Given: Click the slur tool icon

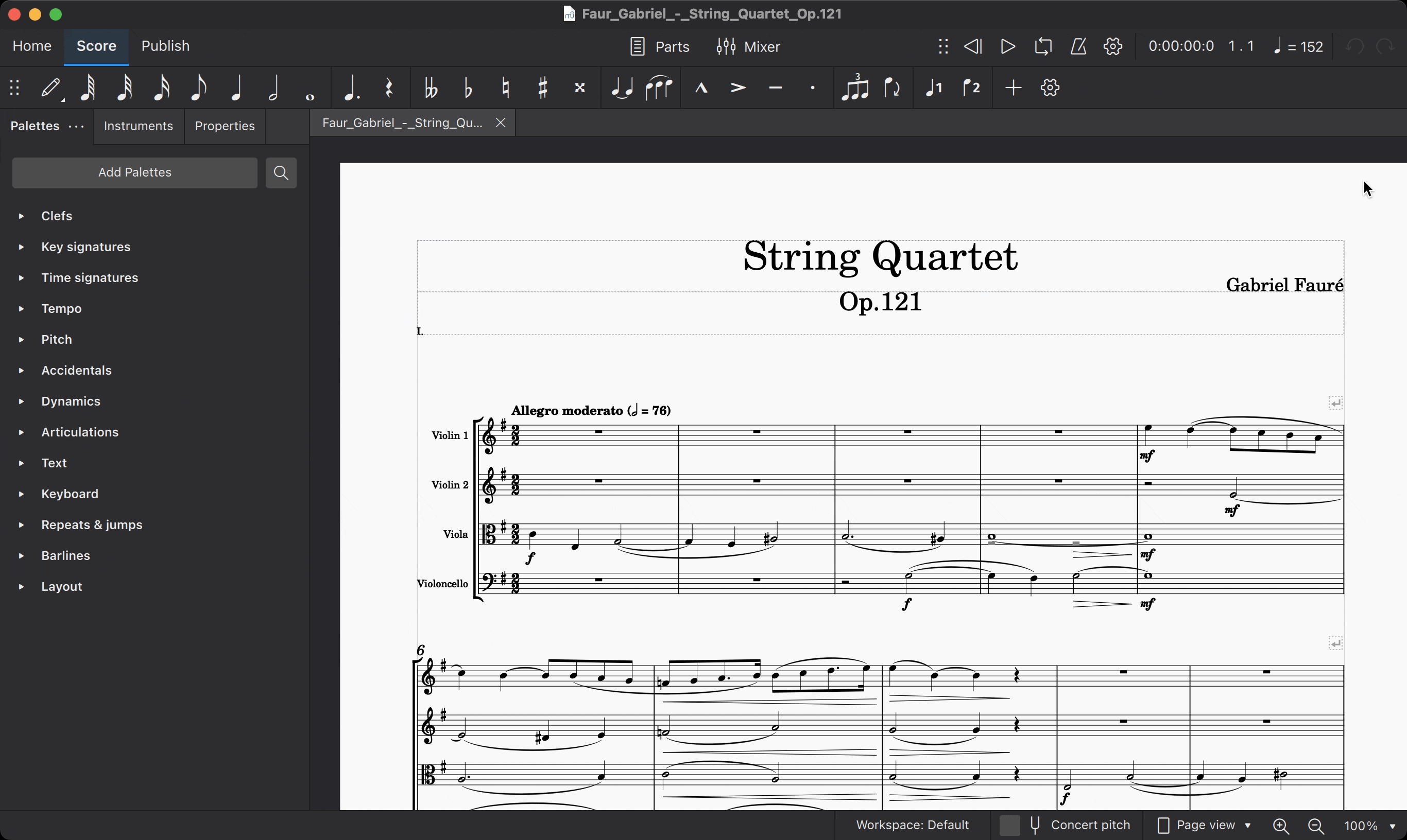Looking at the screenshot, I should [x=658, y=87].
